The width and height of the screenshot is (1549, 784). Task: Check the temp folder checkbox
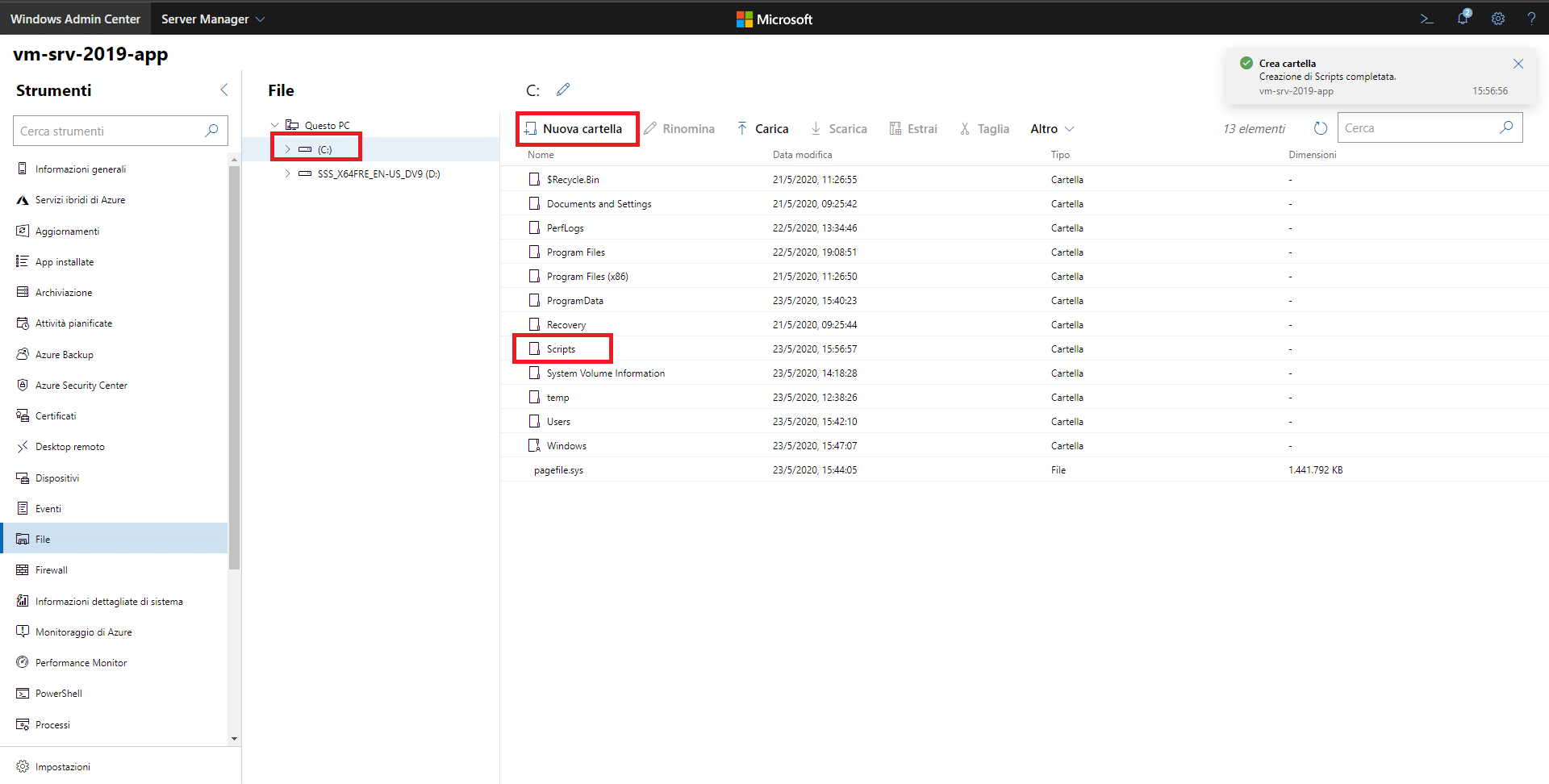[534, 397]
